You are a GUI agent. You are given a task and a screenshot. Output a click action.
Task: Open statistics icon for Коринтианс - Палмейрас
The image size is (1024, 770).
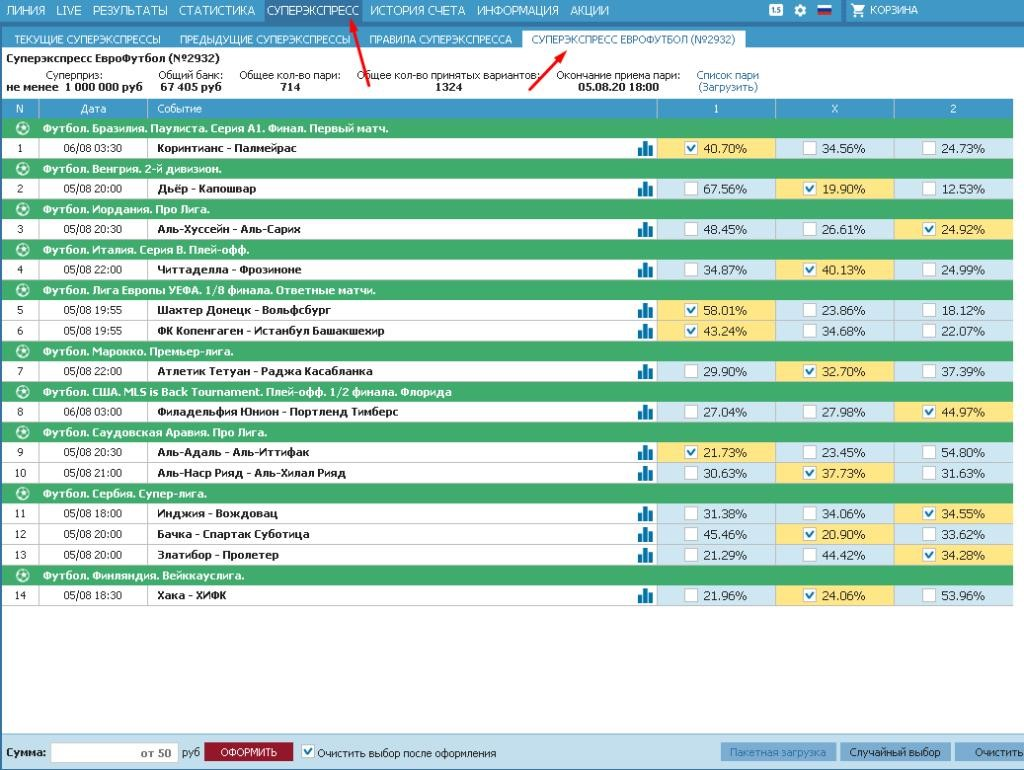645,149
